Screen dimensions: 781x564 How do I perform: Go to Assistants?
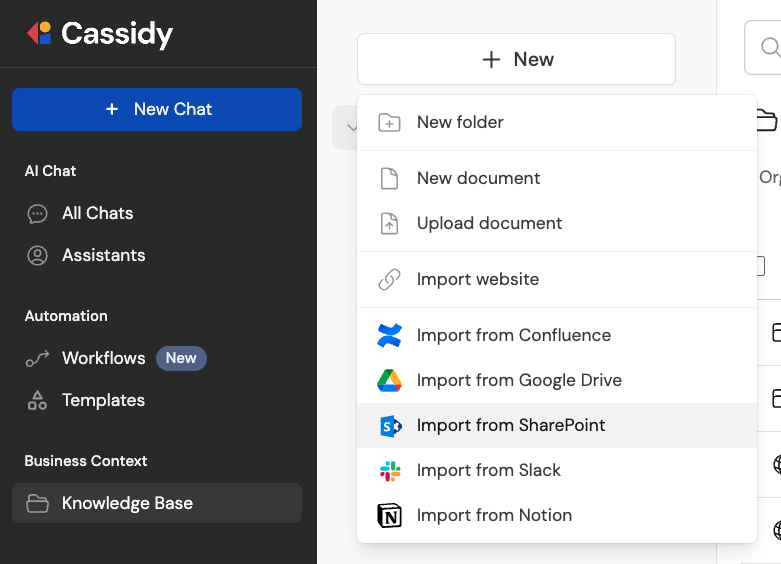pos(104,255)
